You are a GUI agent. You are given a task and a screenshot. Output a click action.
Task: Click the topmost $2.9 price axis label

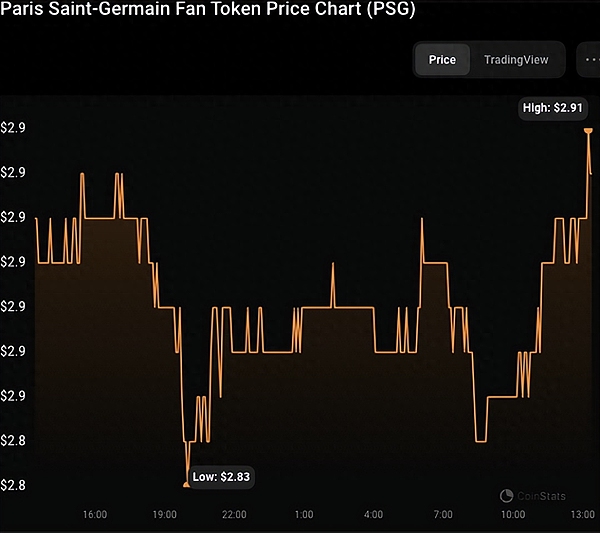[13, 128]
